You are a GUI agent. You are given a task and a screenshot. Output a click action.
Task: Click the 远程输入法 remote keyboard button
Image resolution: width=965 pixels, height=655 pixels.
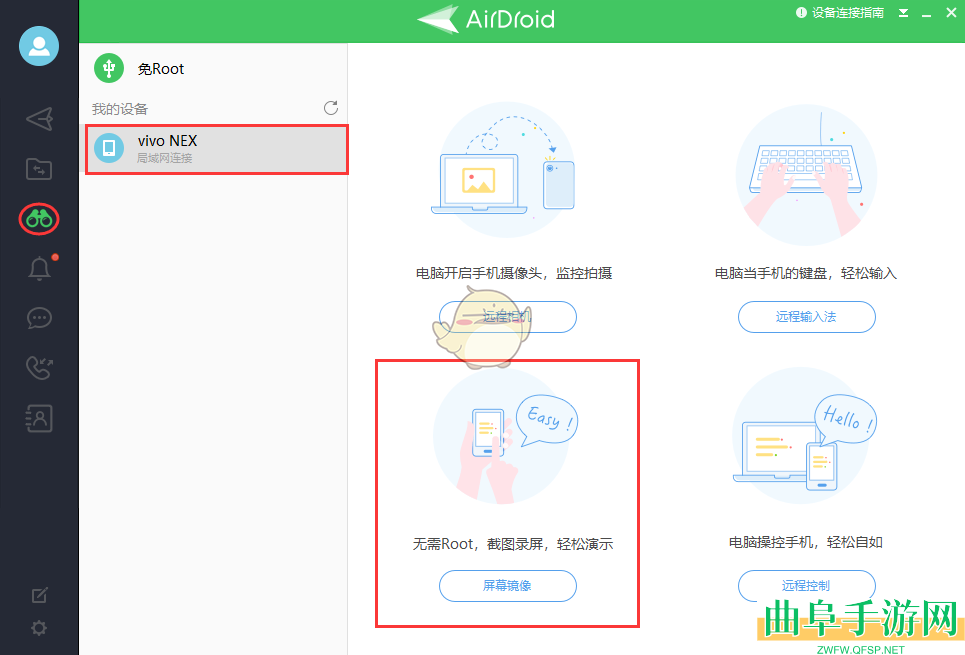(x=806, y=317)
